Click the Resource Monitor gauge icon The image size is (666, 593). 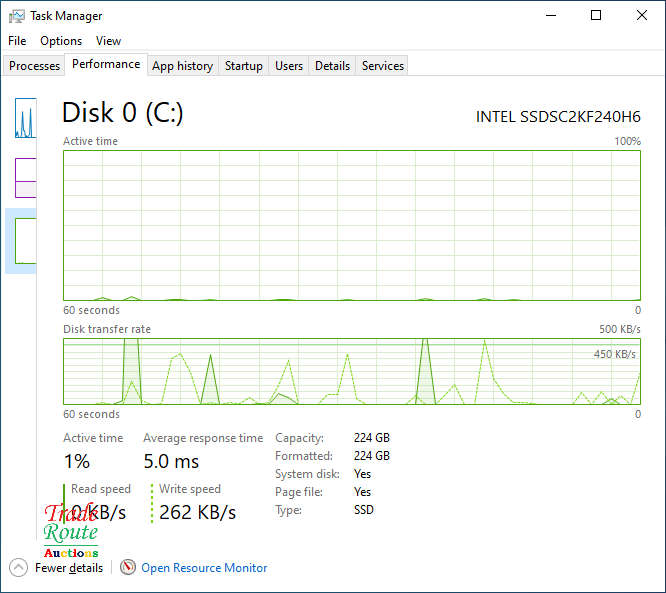coord(128,567)
